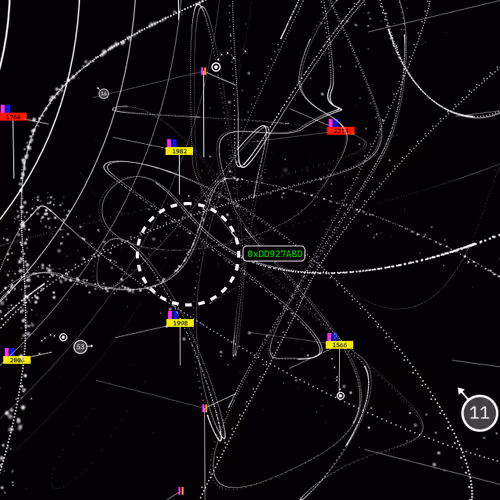The image size is (500, 500).
Task: Select the red tag at upper right
Action: tap(341, 131)
